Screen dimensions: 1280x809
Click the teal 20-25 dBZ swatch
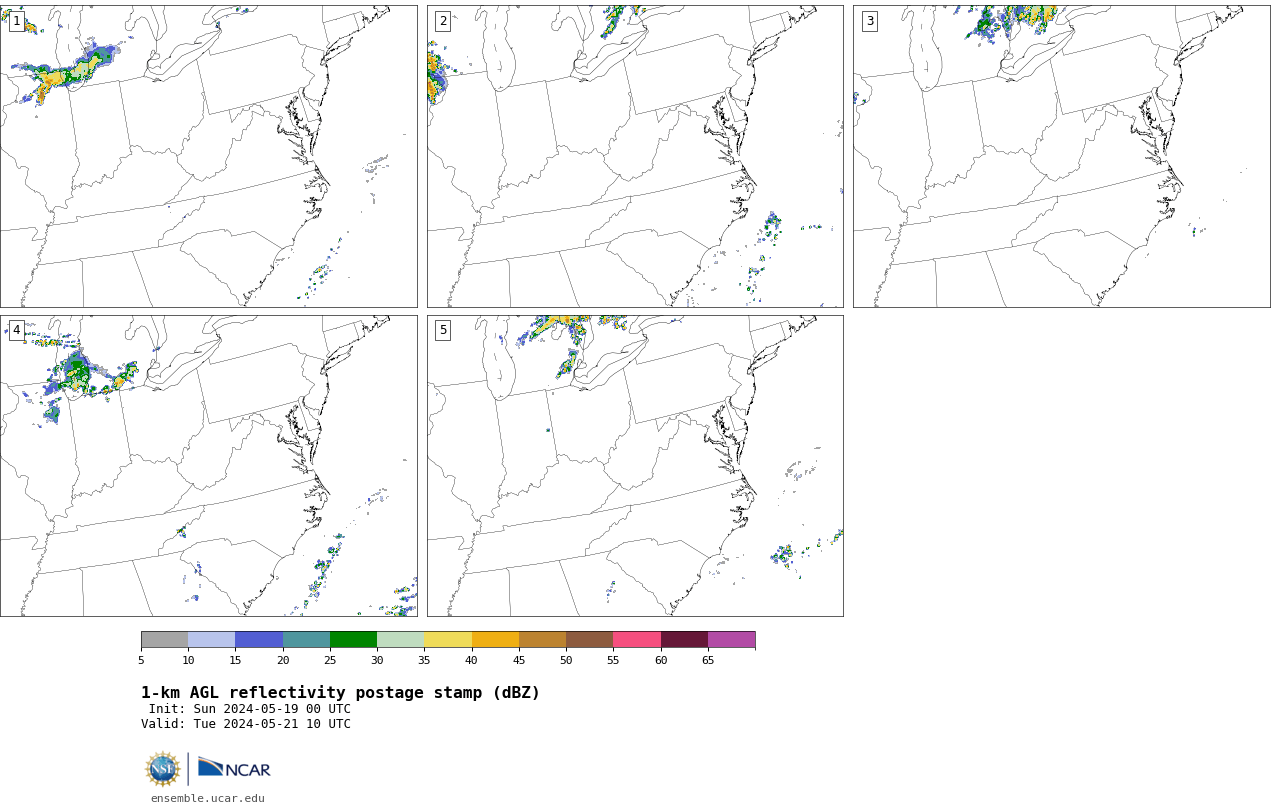point(306,640)
